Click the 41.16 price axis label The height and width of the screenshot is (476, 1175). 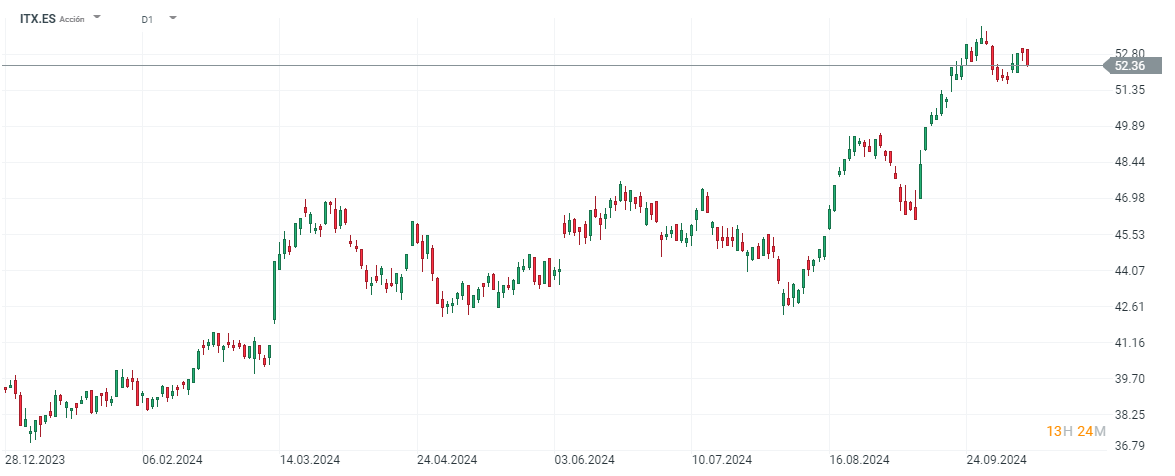(x=1130, y=343)
